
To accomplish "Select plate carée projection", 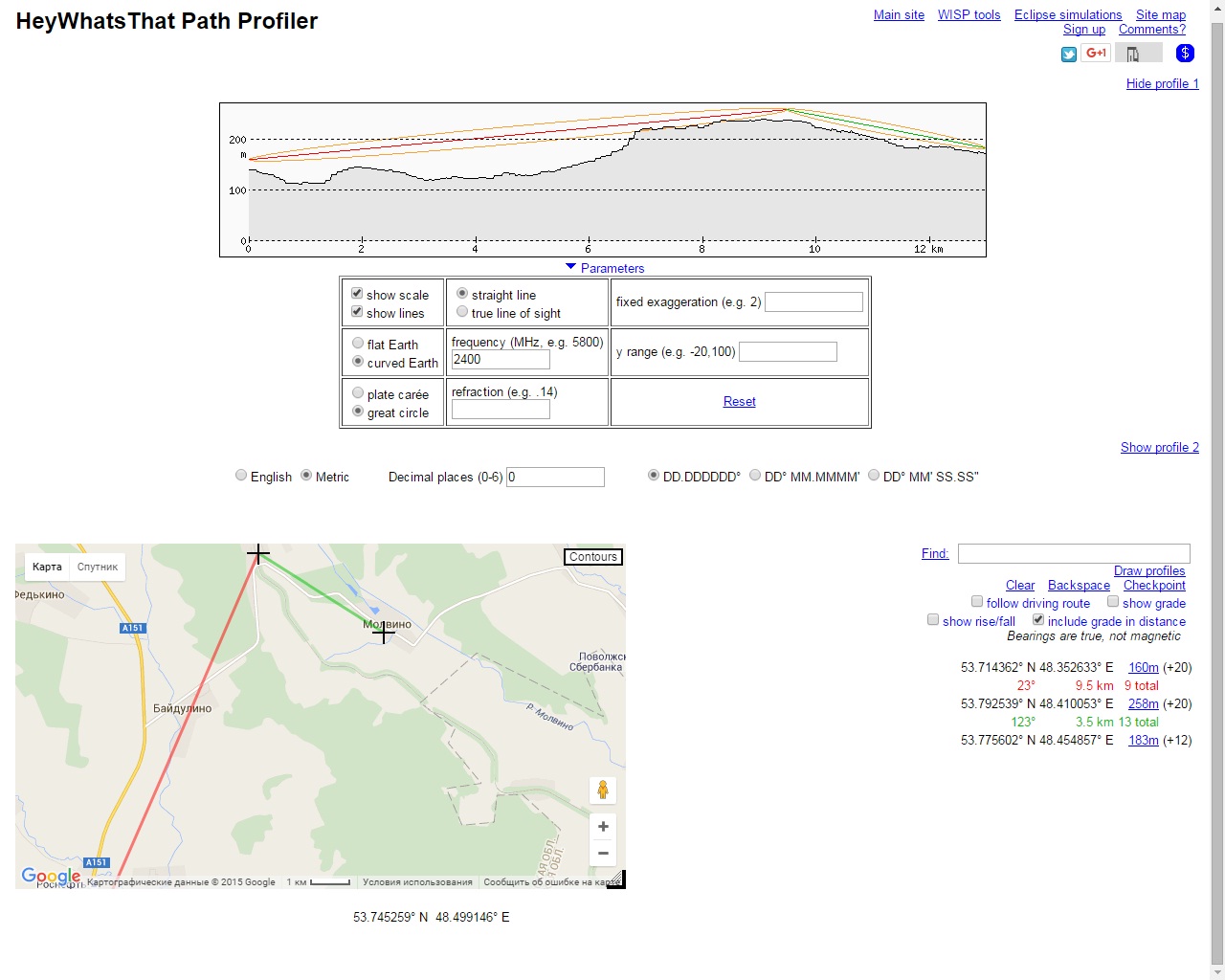I will (x=358, y=393).
